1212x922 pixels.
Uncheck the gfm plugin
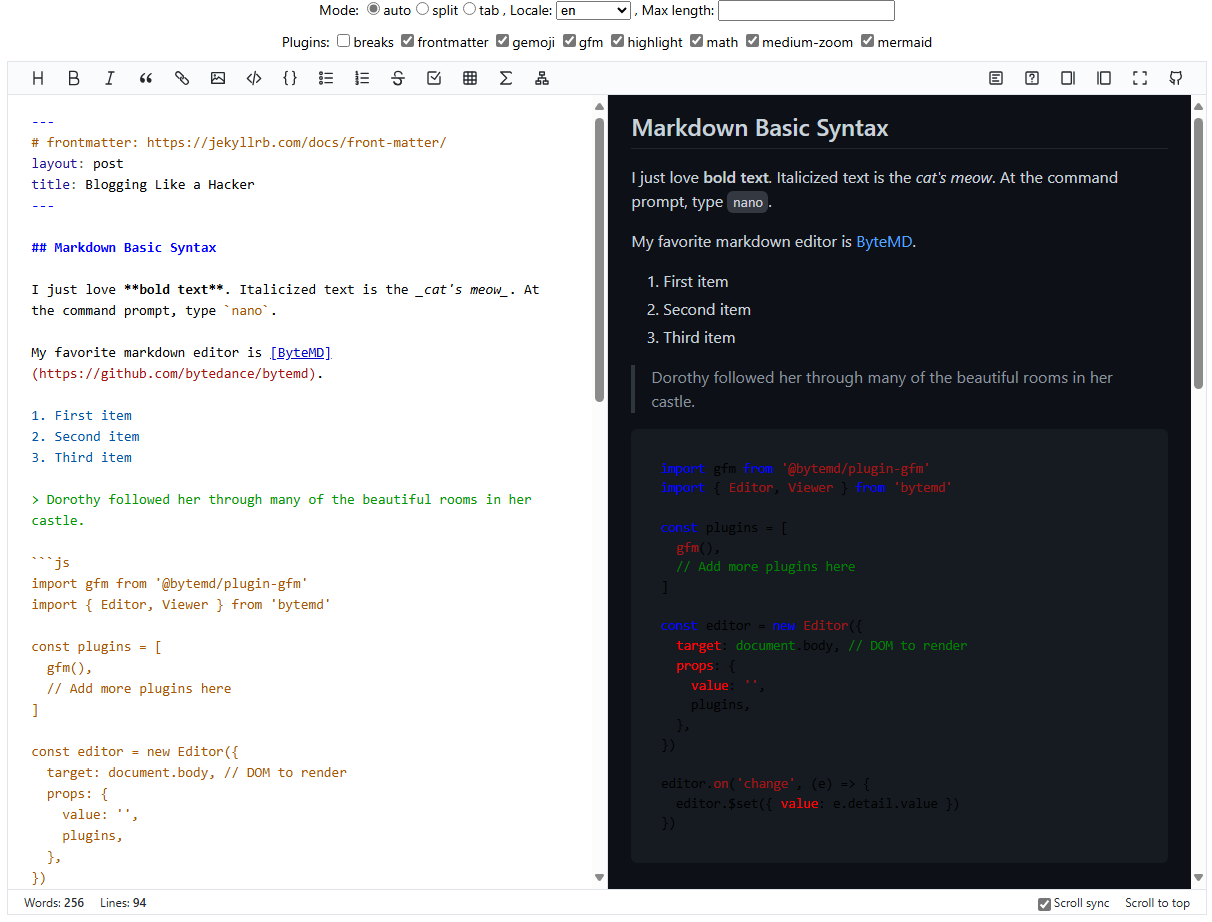pyautogui.click(x=569, y=41)
